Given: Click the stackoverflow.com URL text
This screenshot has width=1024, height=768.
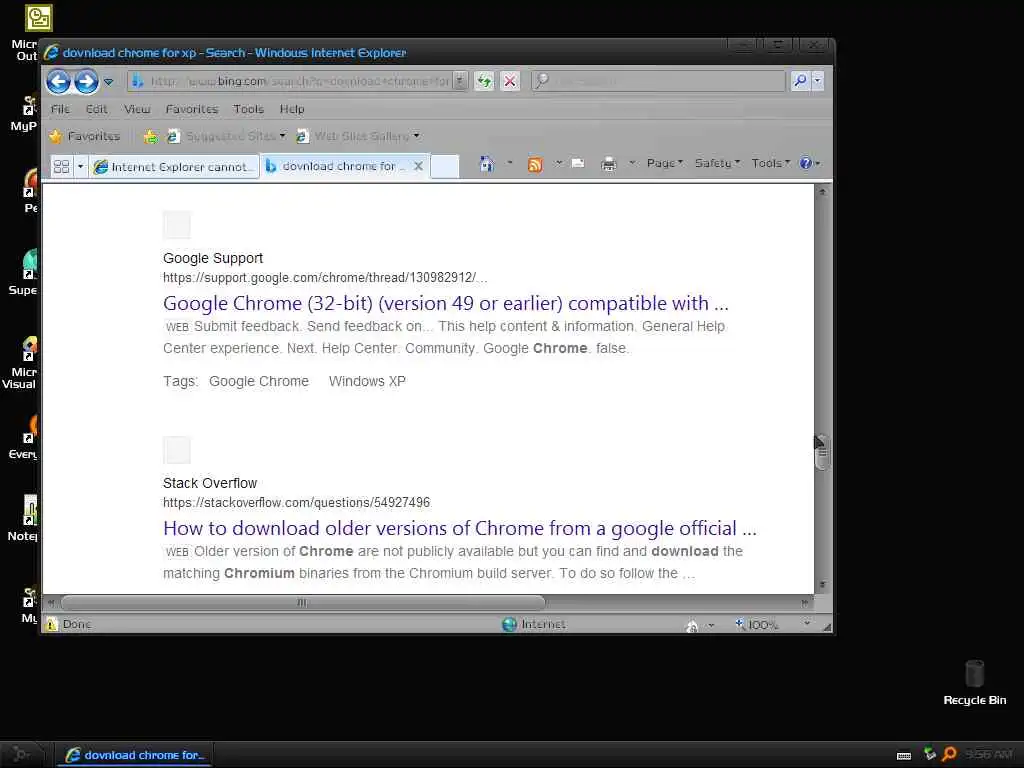Looking at the screenshot, I should coord(296,502).
